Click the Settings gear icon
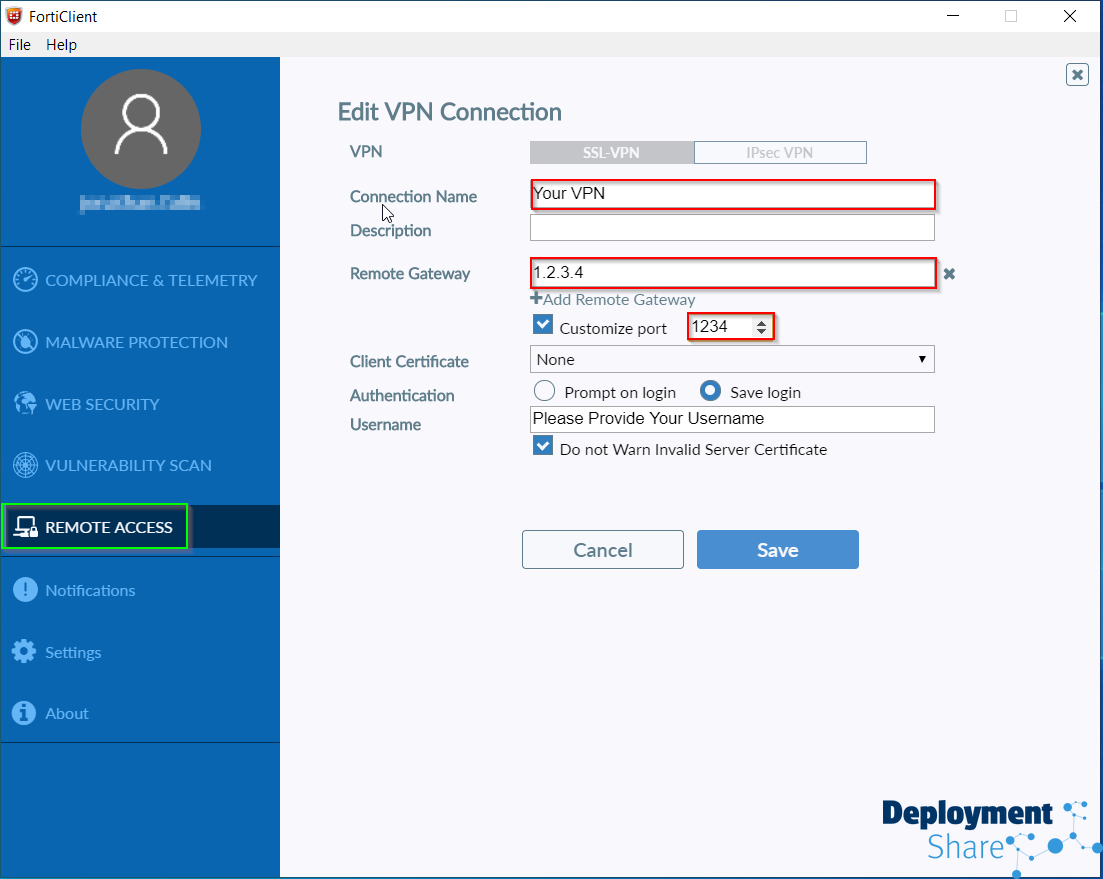1103x879 pixels. (24, 652)
